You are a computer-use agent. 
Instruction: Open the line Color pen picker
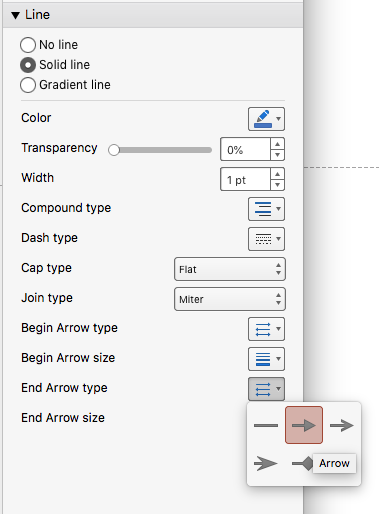[x=266, y=119]
